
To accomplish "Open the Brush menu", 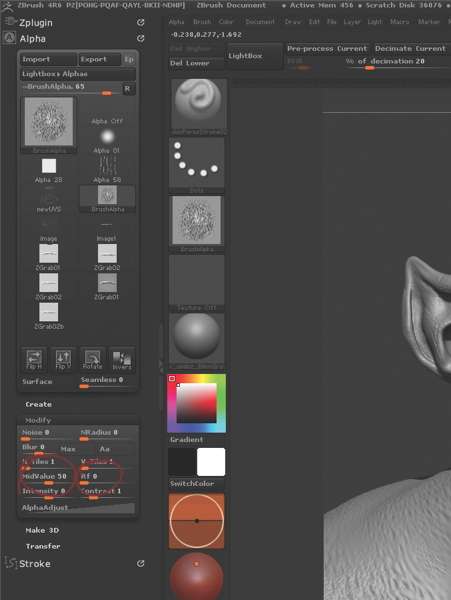I will point(202,22).
